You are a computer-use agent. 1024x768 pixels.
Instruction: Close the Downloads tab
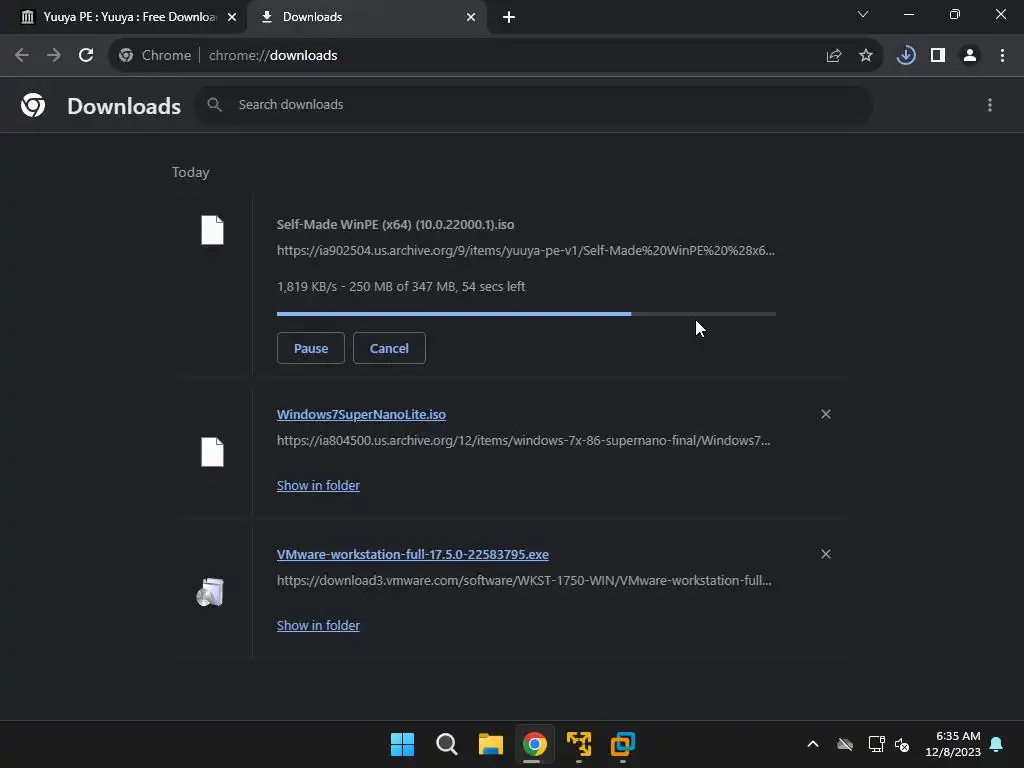[x=471, y=17]
